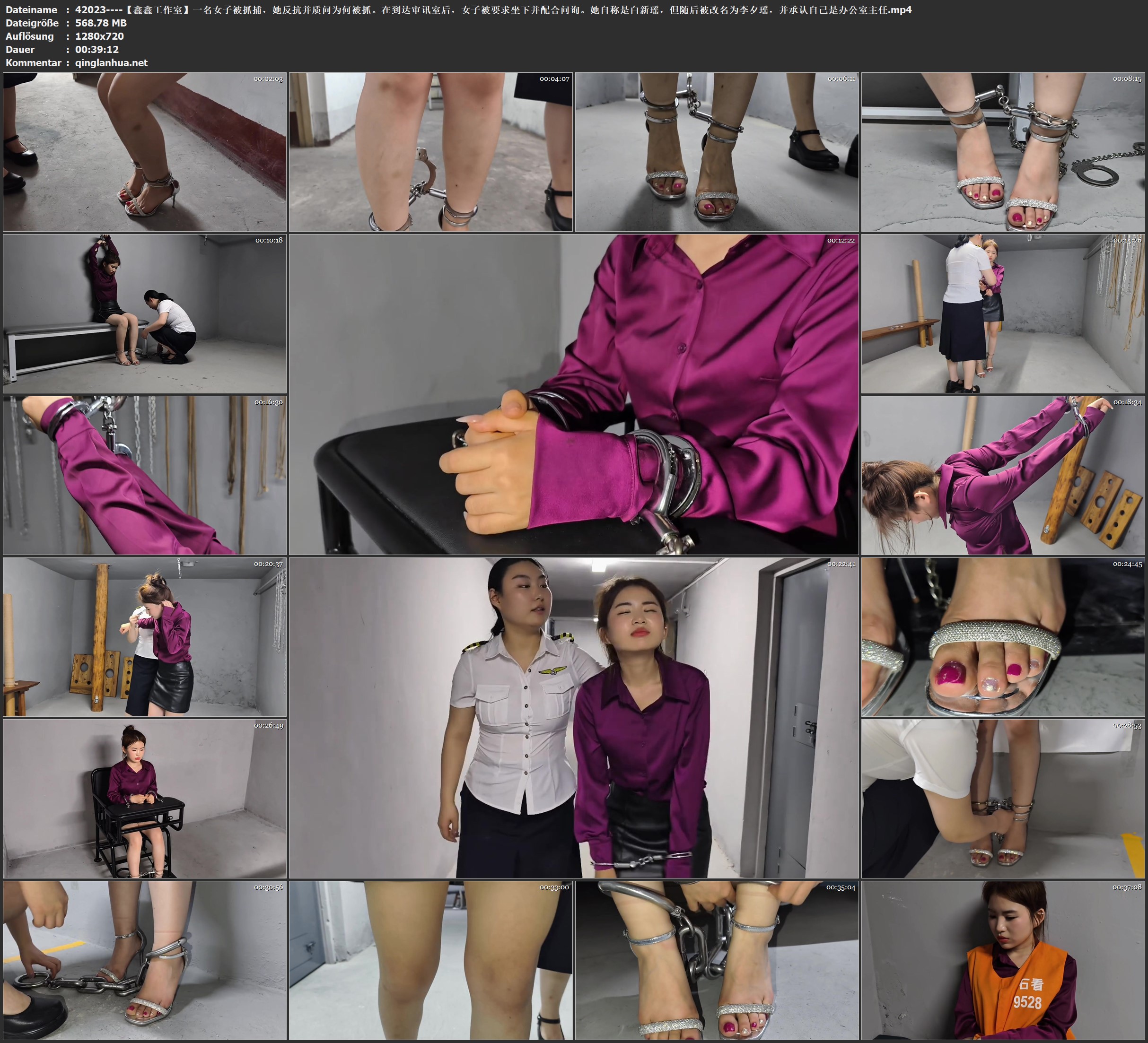Click the large 00:12:22 purple blouse thumbnail

573,394
